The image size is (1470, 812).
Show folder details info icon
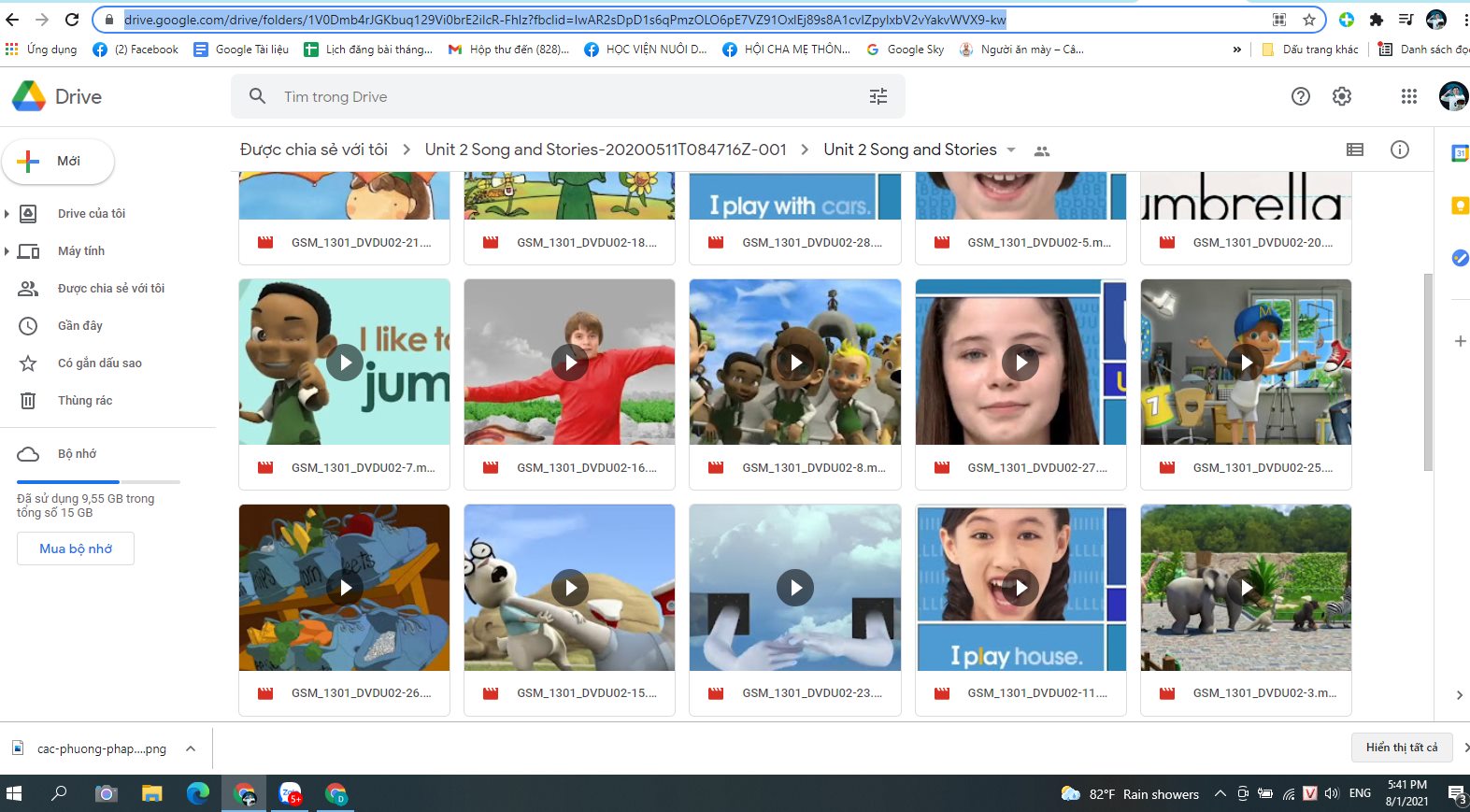pos(1399,150)
